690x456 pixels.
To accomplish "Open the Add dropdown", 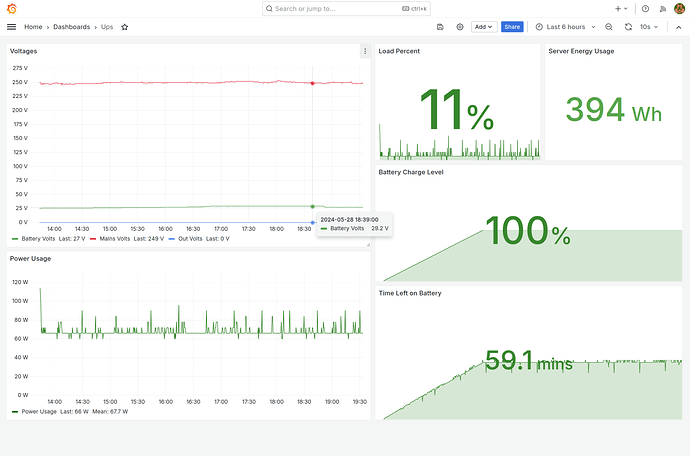I will 484,27.
